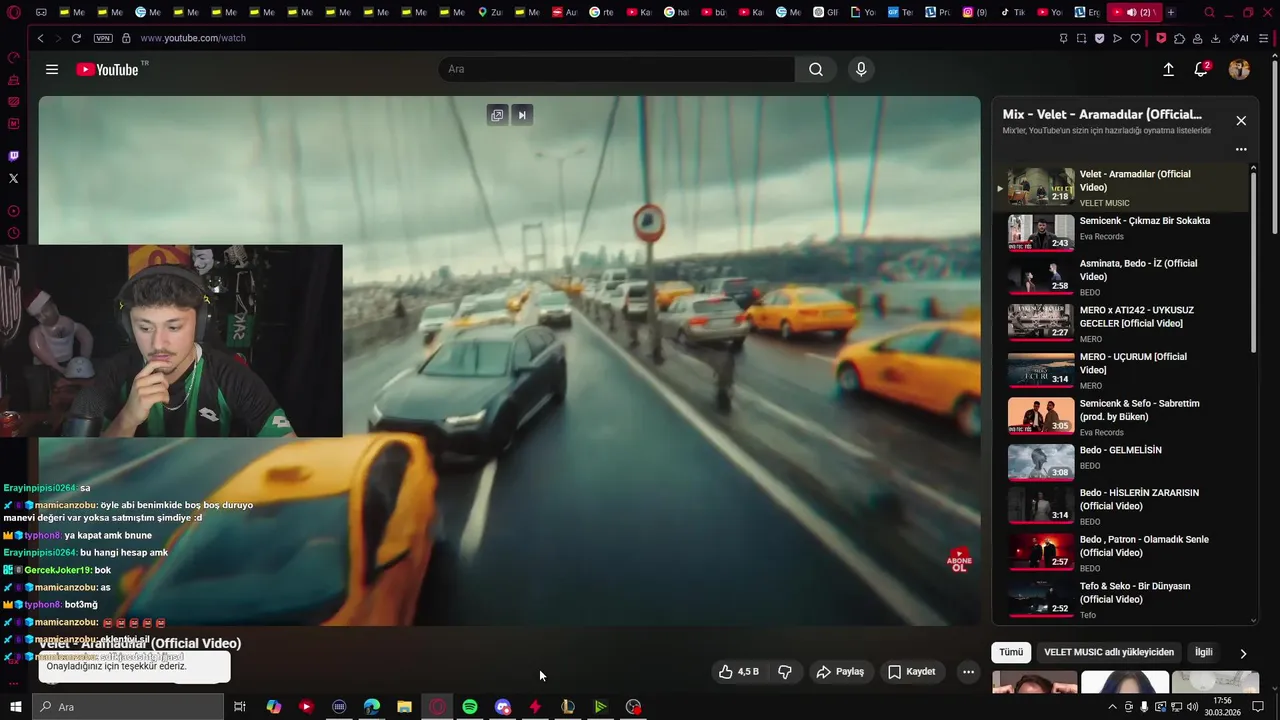Viewport: 1280px width, 720px height.
Task: Select the Tümü filter chip
Action: 1011,652
